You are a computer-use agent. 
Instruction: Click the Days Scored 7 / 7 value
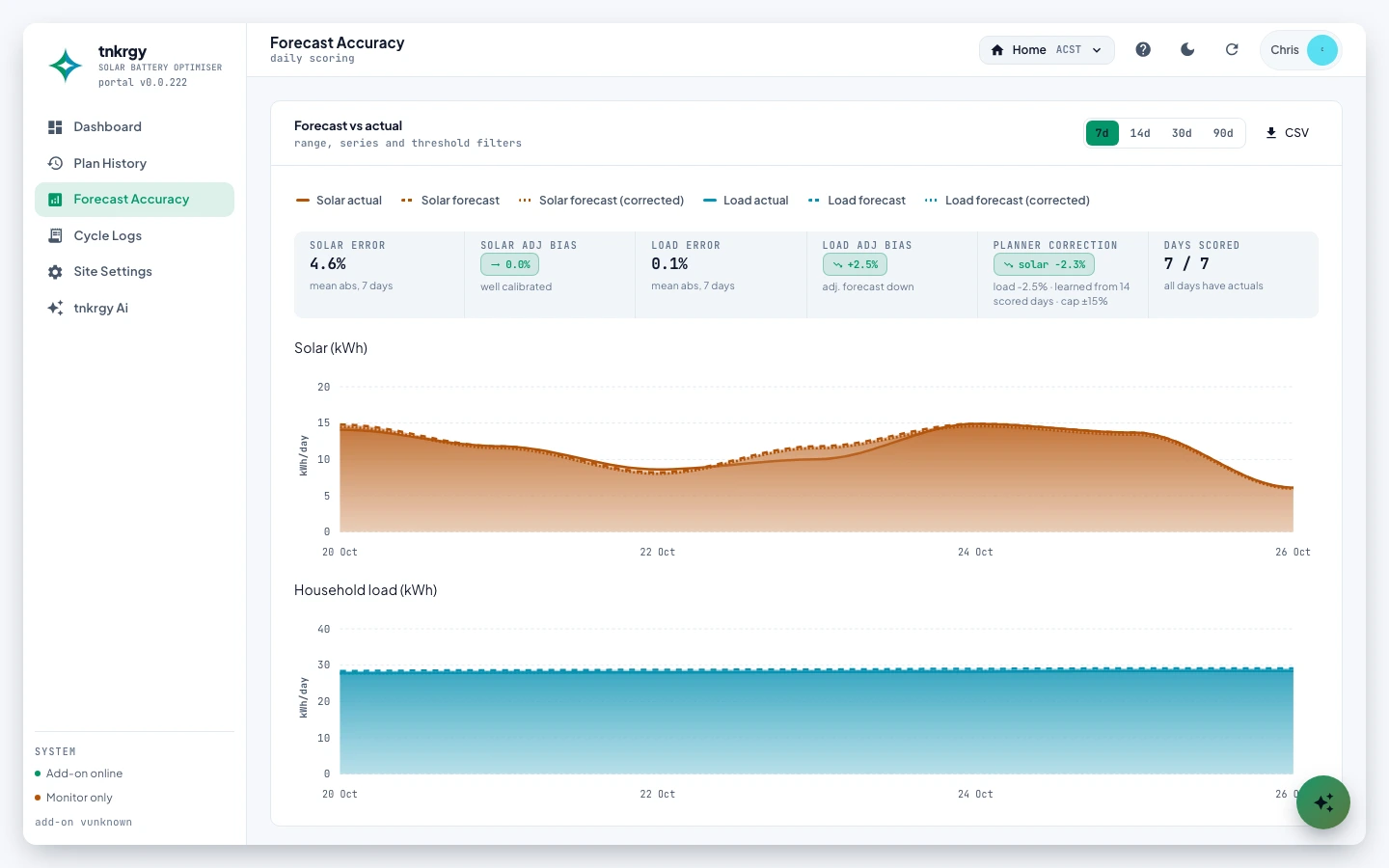(1186, 264)
